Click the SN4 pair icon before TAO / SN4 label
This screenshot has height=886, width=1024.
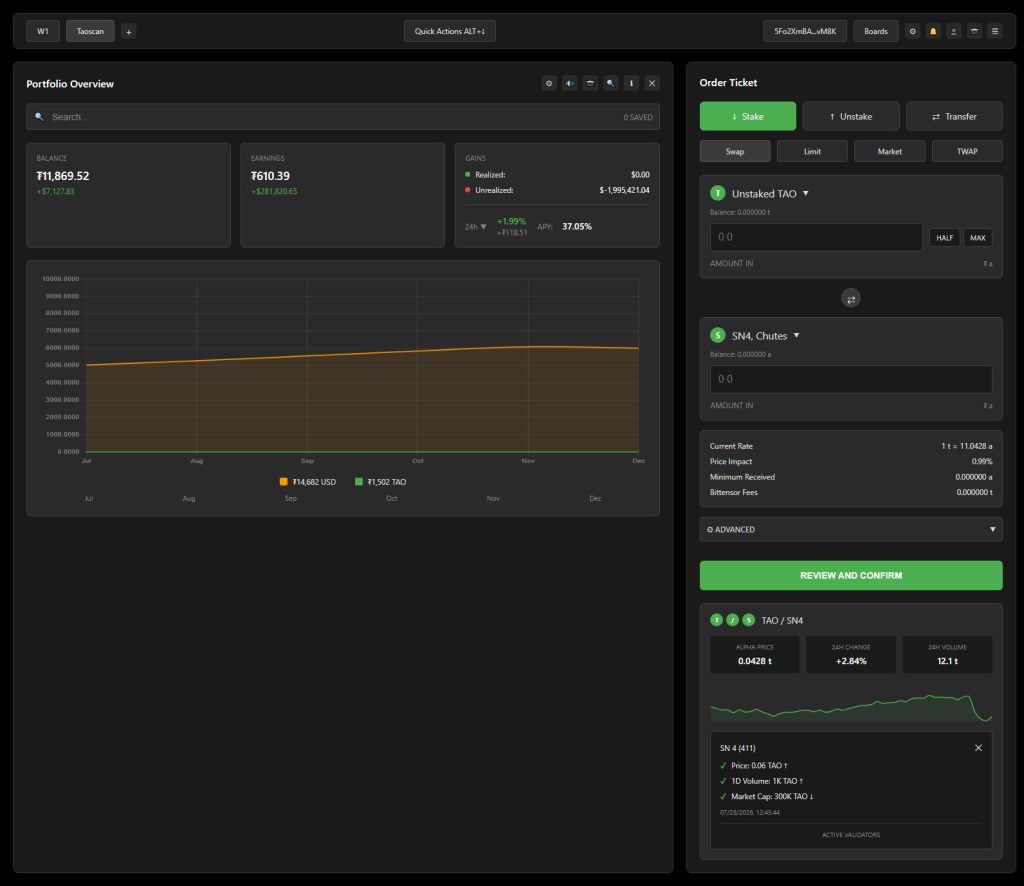748,620
